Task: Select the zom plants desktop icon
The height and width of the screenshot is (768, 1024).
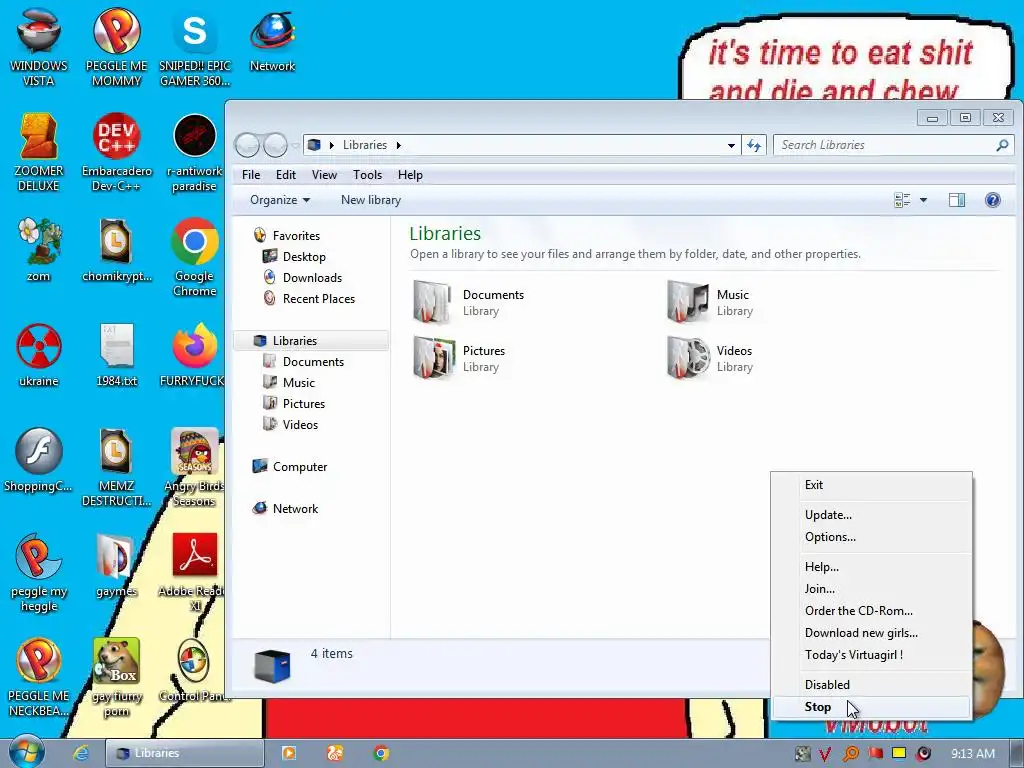Action: [39, 250]
